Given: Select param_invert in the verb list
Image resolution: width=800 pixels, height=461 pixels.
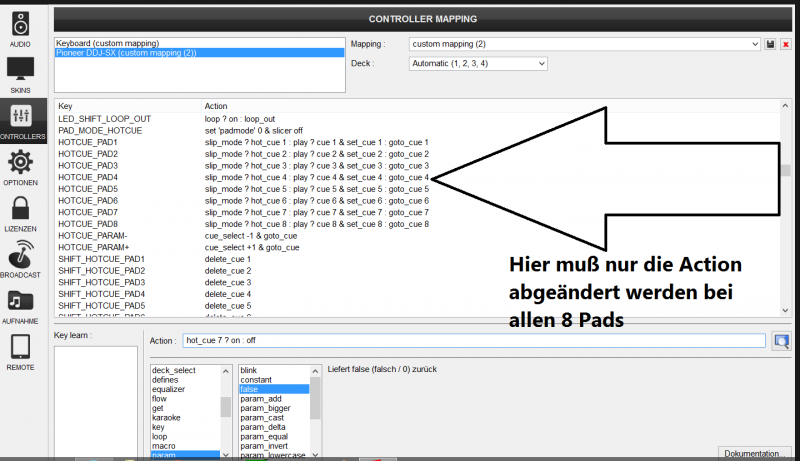Looking at the screenshot, I should coord(274,446).
